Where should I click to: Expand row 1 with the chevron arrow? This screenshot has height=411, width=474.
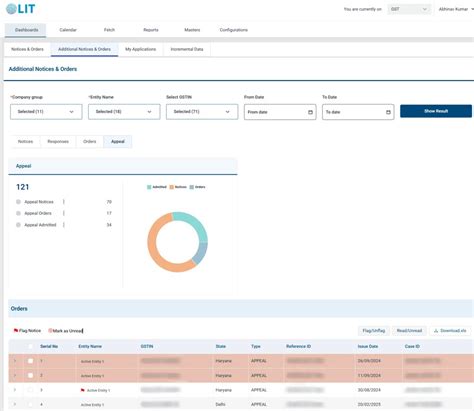(x=15, y=361)
